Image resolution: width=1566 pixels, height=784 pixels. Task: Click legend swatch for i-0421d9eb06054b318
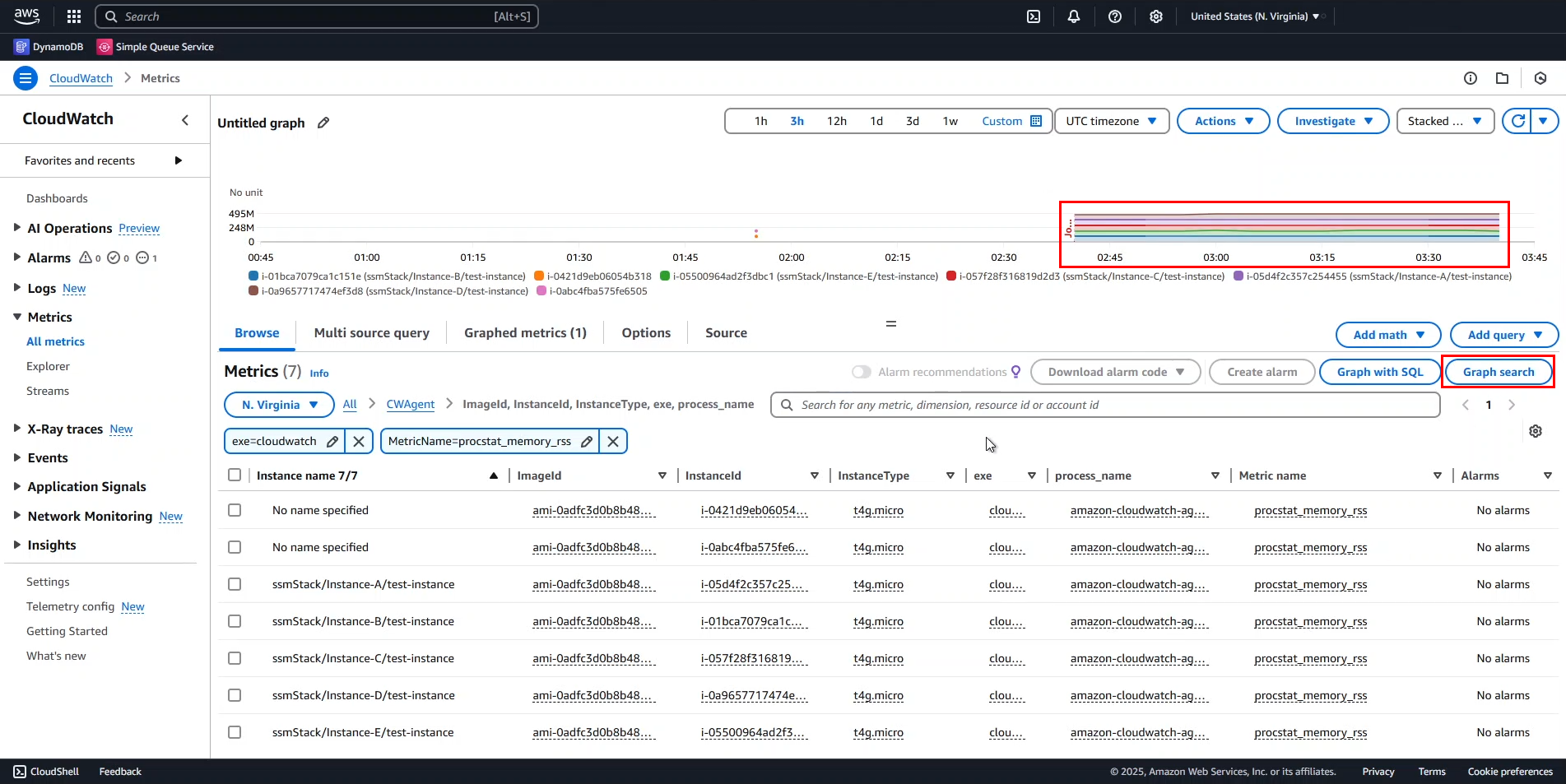coord(539,276)
